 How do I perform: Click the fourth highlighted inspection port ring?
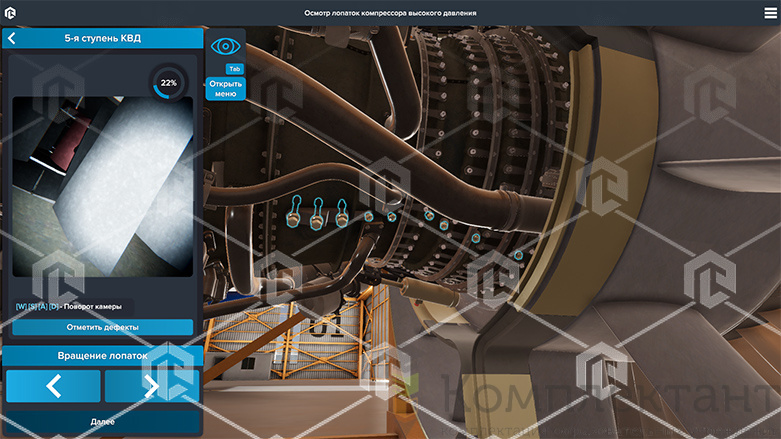(x=368, y=216)
